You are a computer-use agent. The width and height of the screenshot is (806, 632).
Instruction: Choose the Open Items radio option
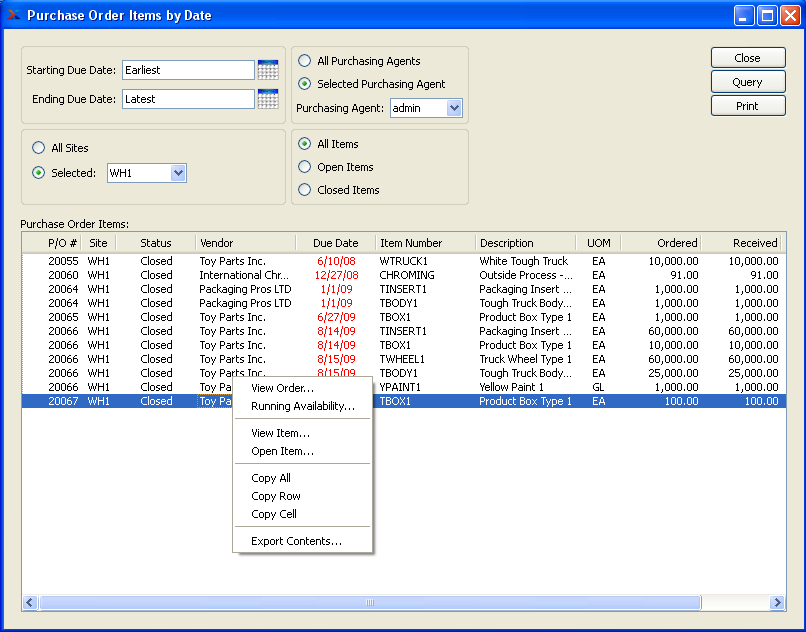[305, 167]
